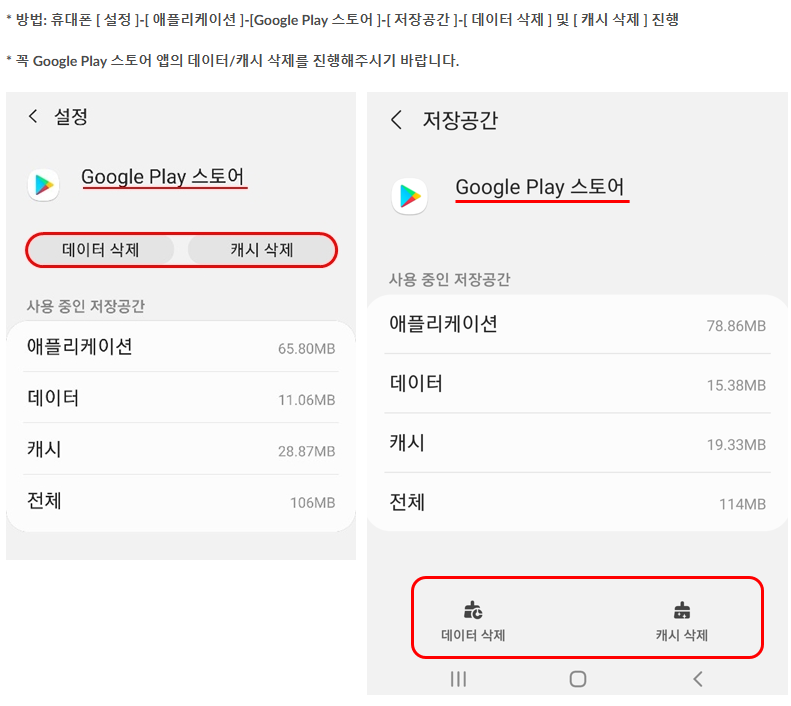This screenshot has height=706, width=791.
Task: Click 데이터 row showing 11.06MB
Action: pyautogui.click(x=181, y=398)
